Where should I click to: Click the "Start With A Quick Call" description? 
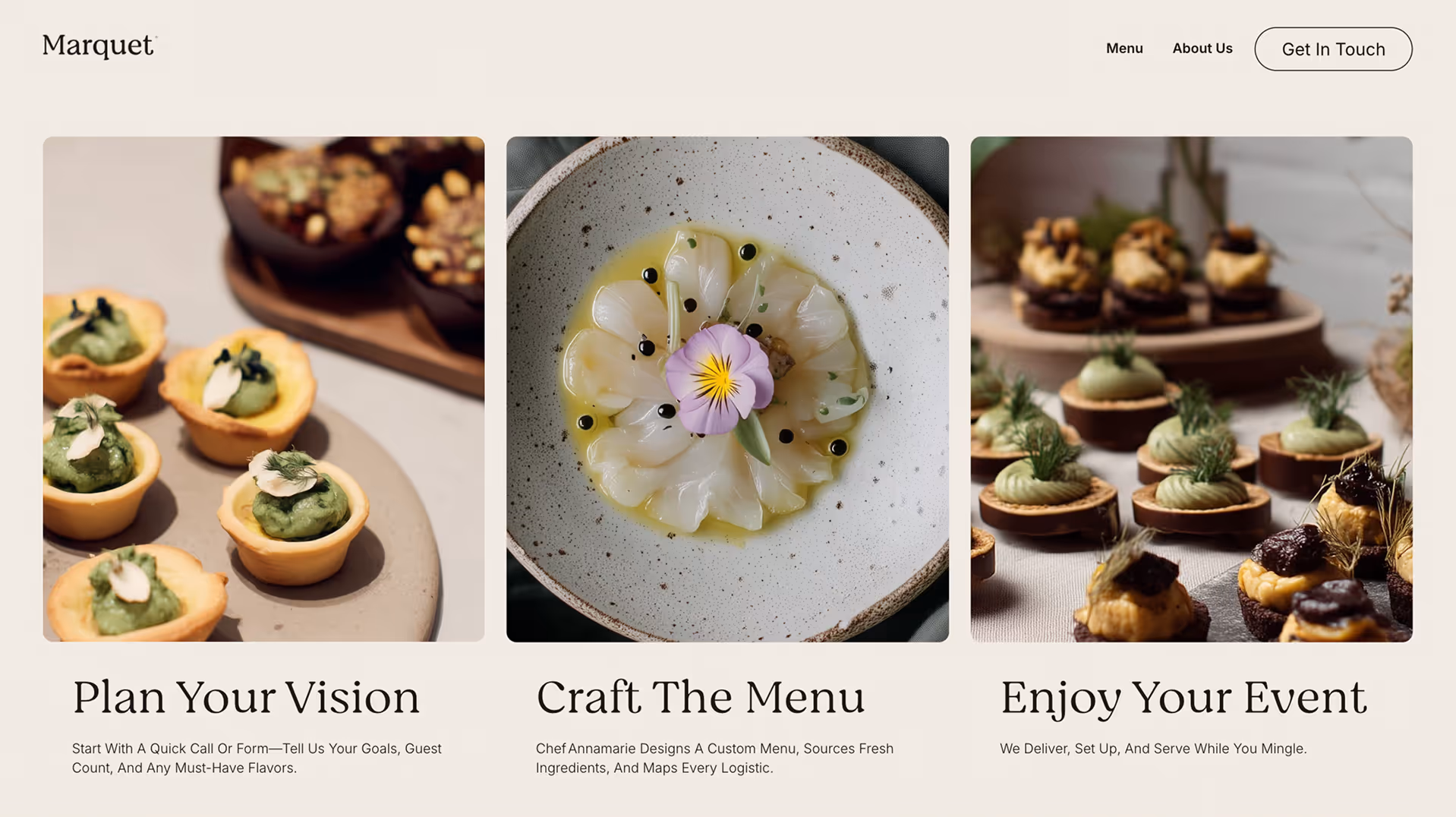257,758
